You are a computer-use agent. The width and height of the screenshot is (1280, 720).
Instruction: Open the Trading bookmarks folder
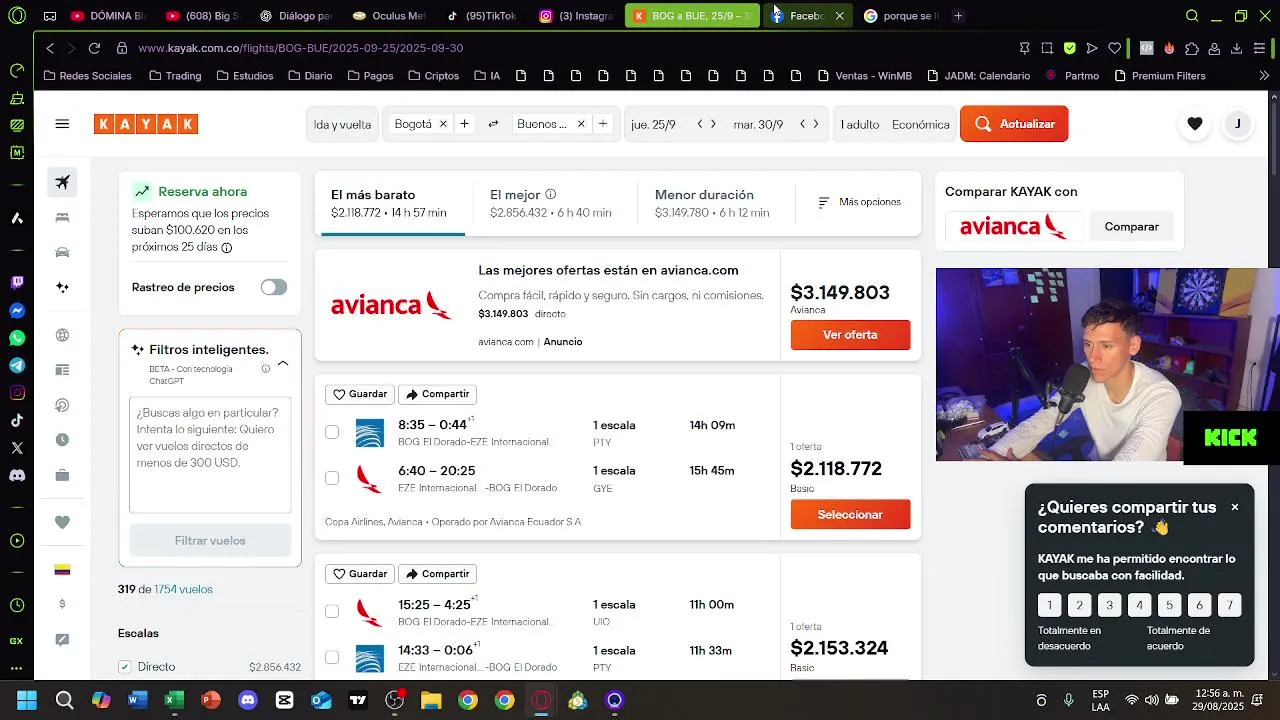pyautogui.click(x=174, y=76)
